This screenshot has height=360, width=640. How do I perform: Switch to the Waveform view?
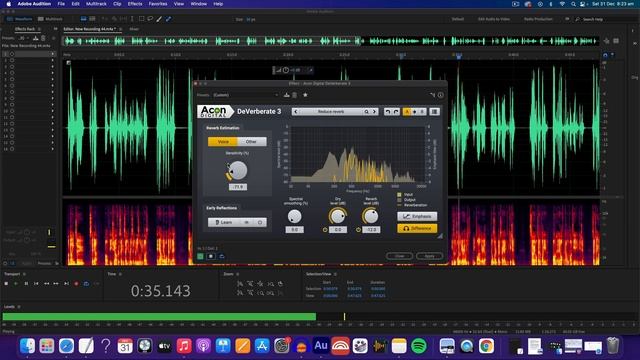(20, 19)
